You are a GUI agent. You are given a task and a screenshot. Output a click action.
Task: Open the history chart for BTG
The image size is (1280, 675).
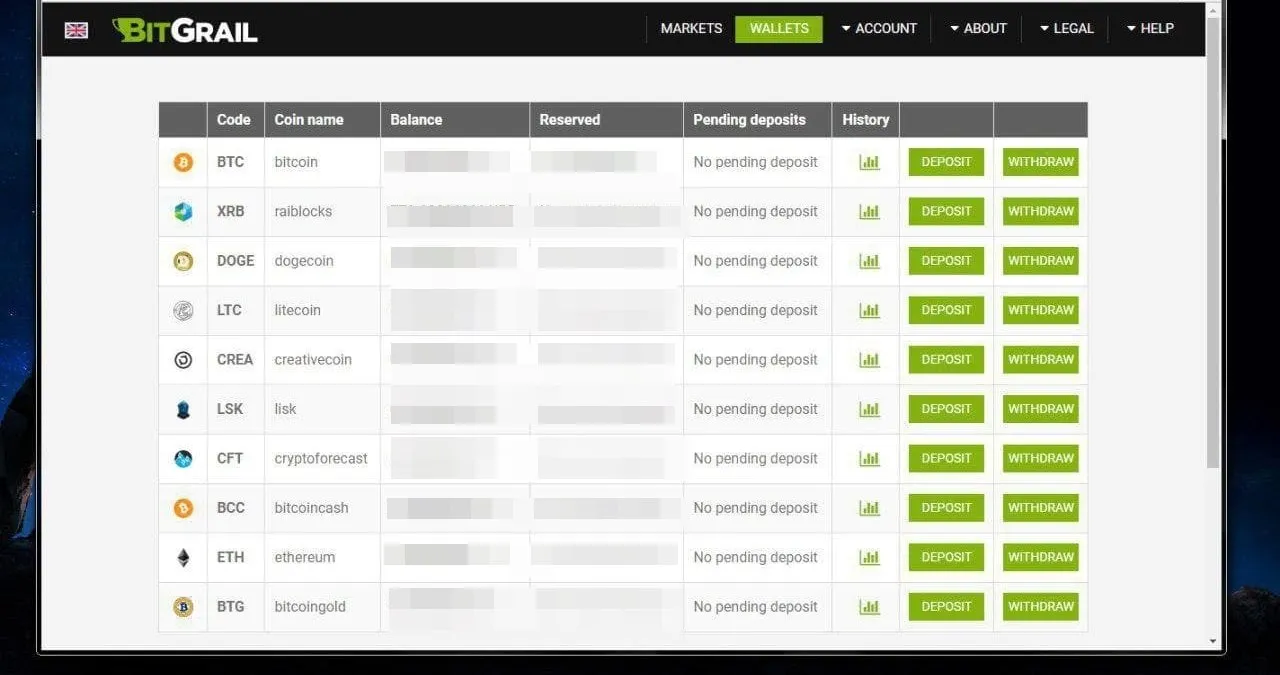[869, 607]
